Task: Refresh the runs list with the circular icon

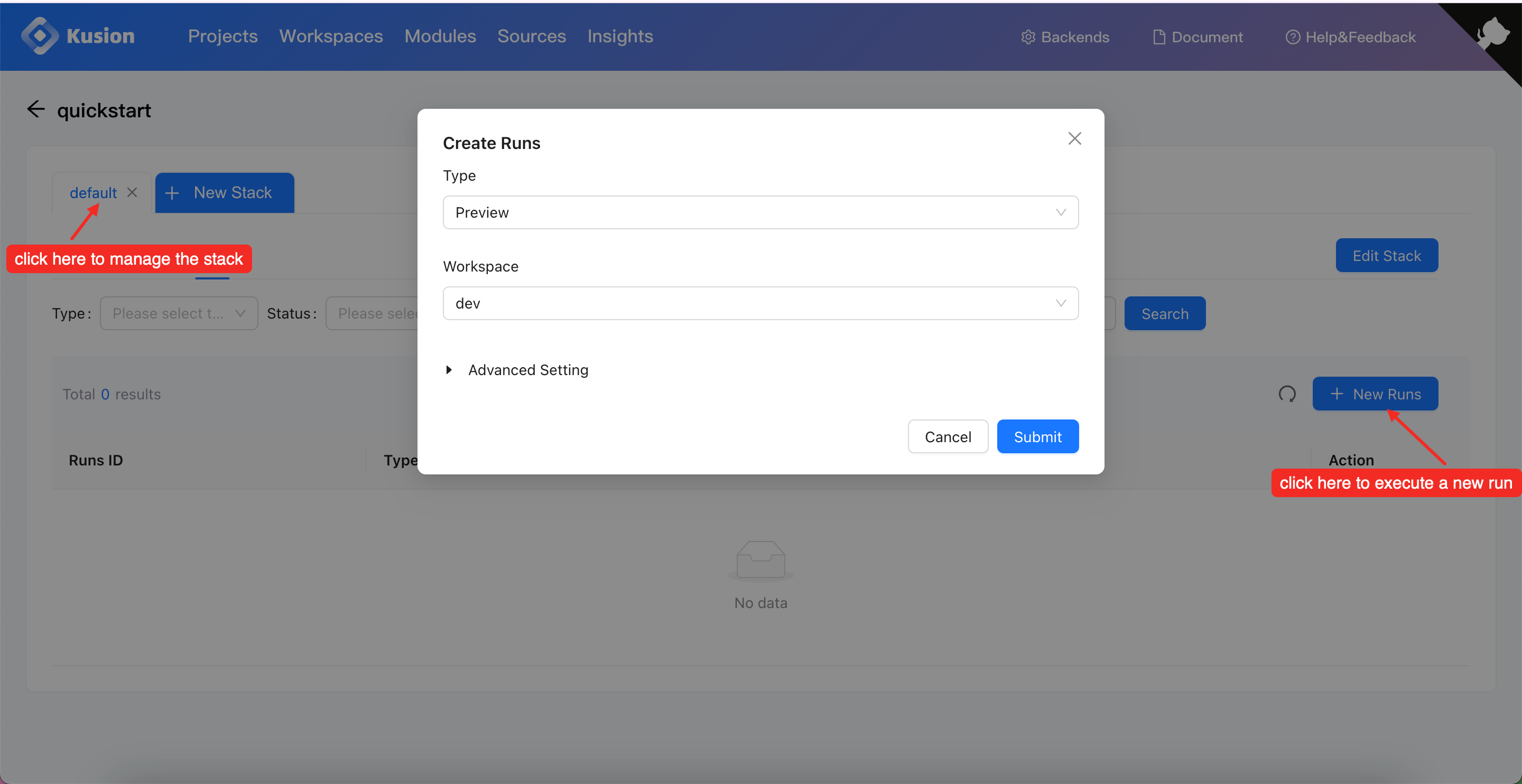Action: [x=1287, y=394]
